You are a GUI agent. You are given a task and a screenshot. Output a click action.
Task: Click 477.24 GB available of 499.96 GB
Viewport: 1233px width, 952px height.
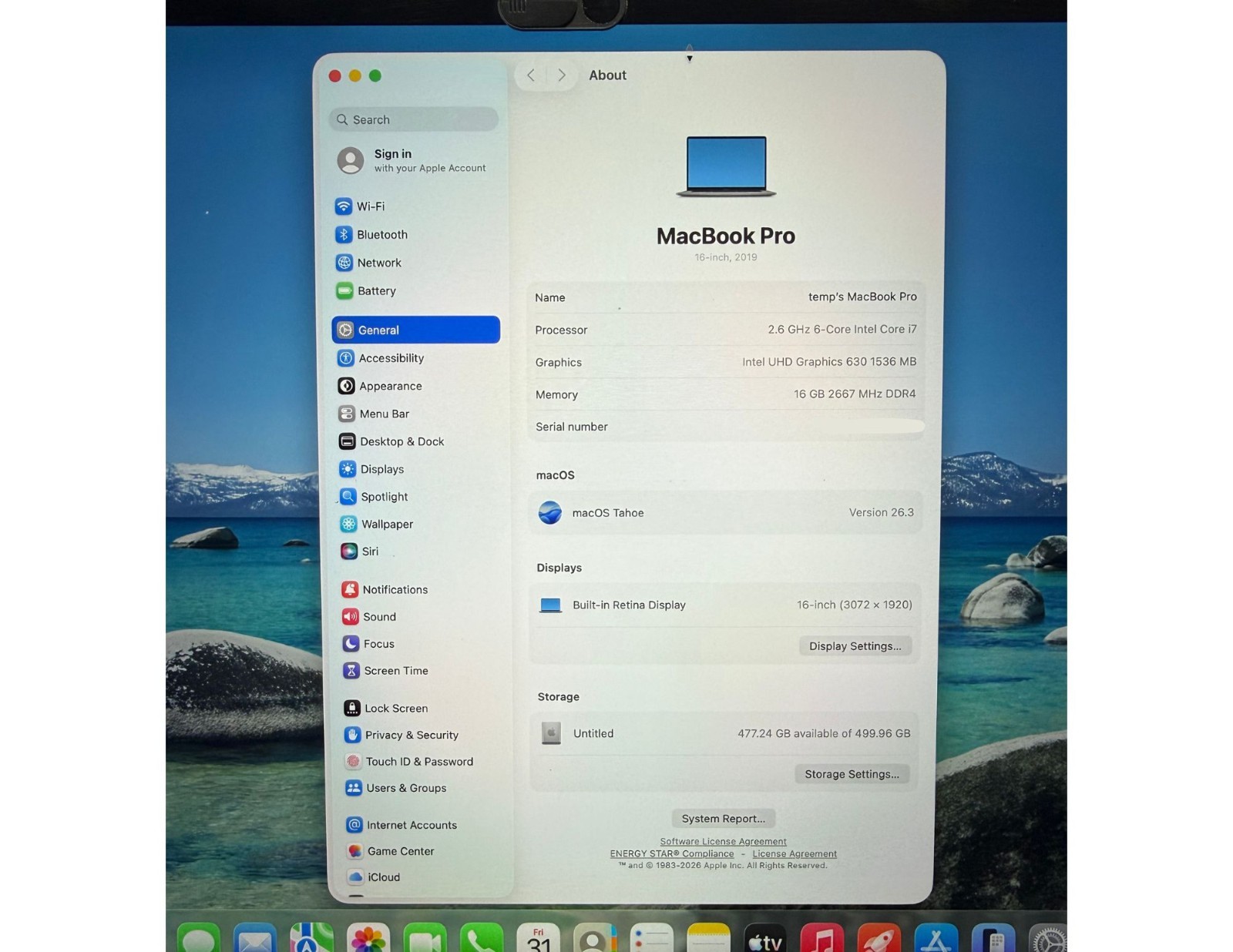(x=824, y=733)
